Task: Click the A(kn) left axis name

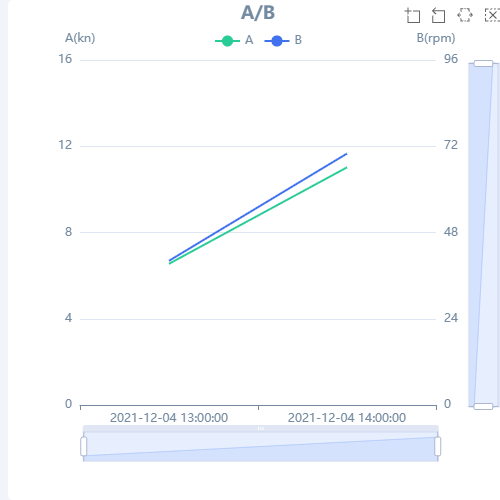Action: 80,38
